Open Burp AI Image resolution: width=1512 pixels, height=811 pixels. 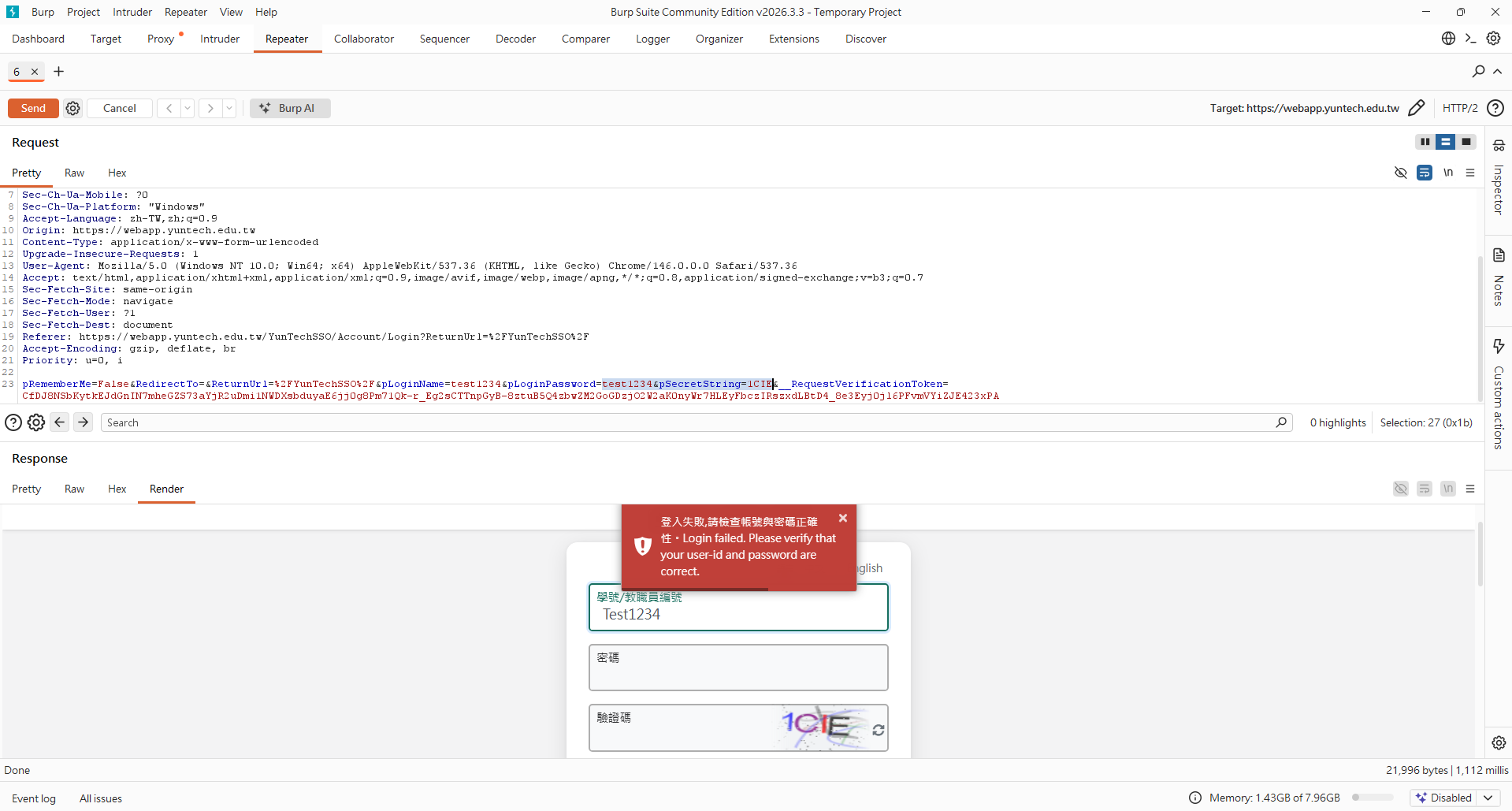pyautogui.click(x=290, y=108)
